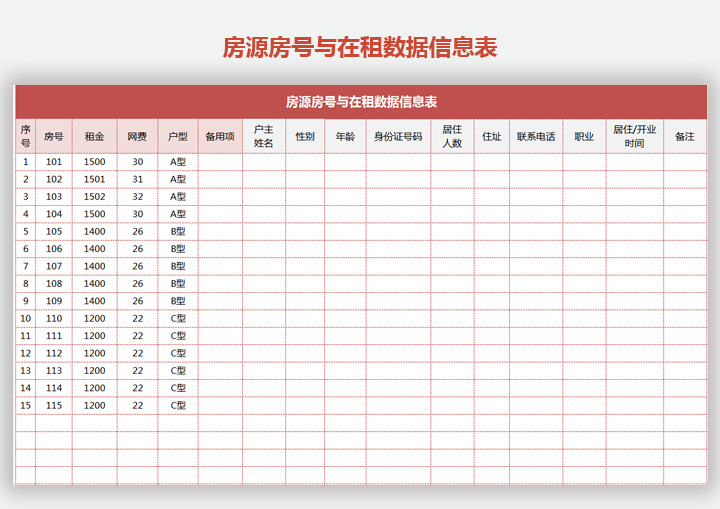Screen dimensions: 720x509
Task: Select room number cell 105
Action: coord(54,232)
